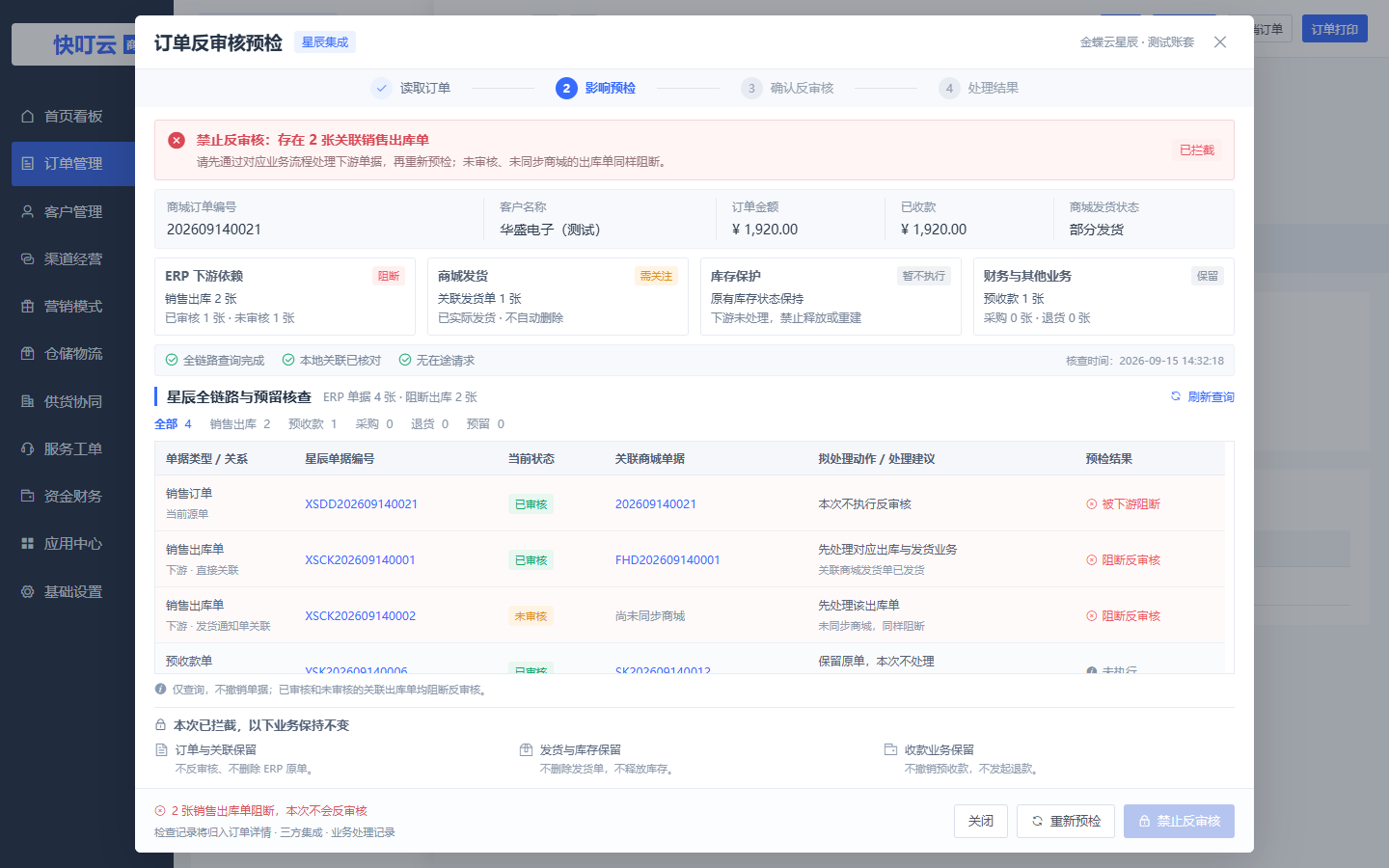Select the 预留 0 filter tab

(x=485, y=424)
